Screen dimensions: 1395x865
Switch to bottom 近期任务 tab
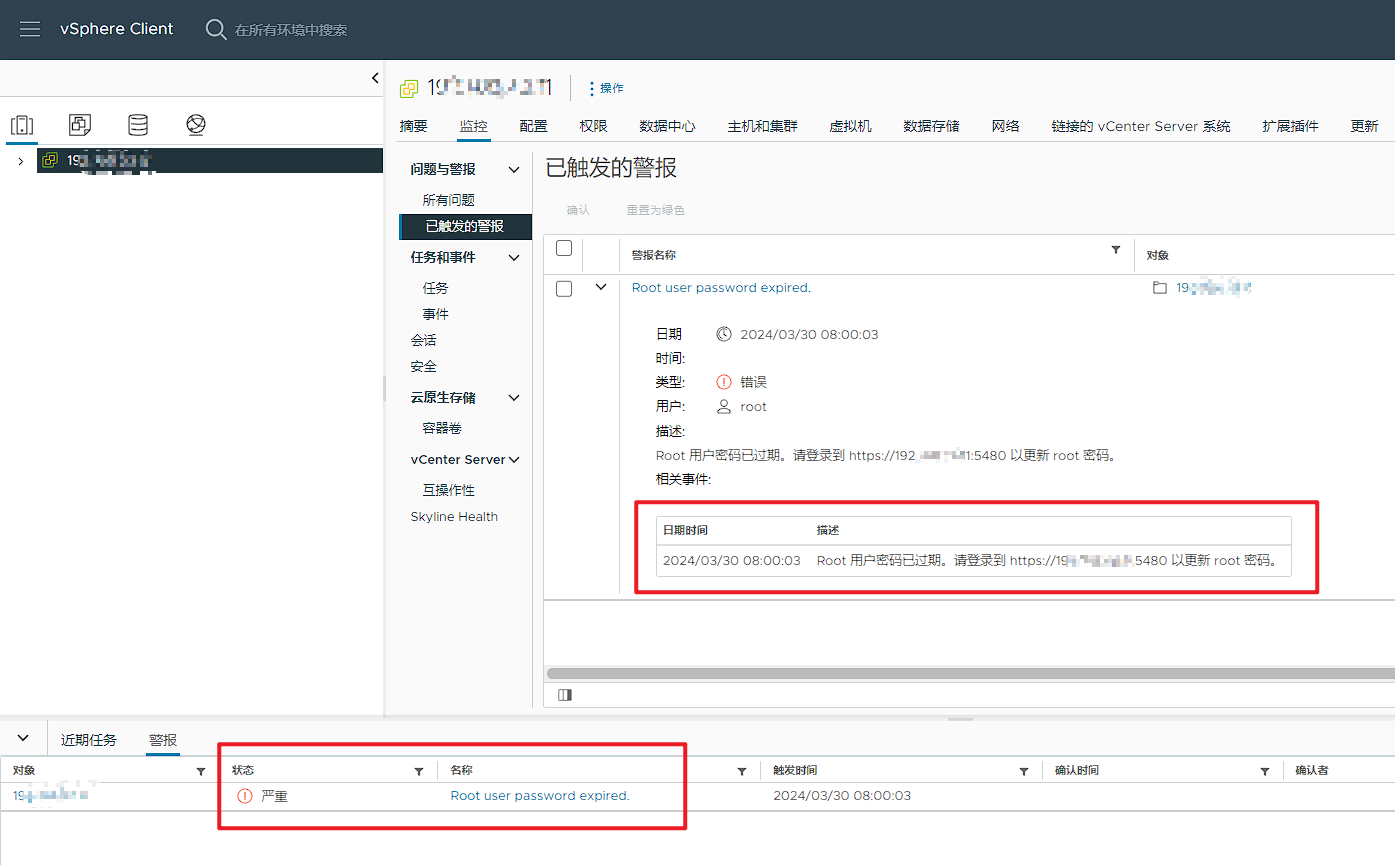tap(89, 740)
